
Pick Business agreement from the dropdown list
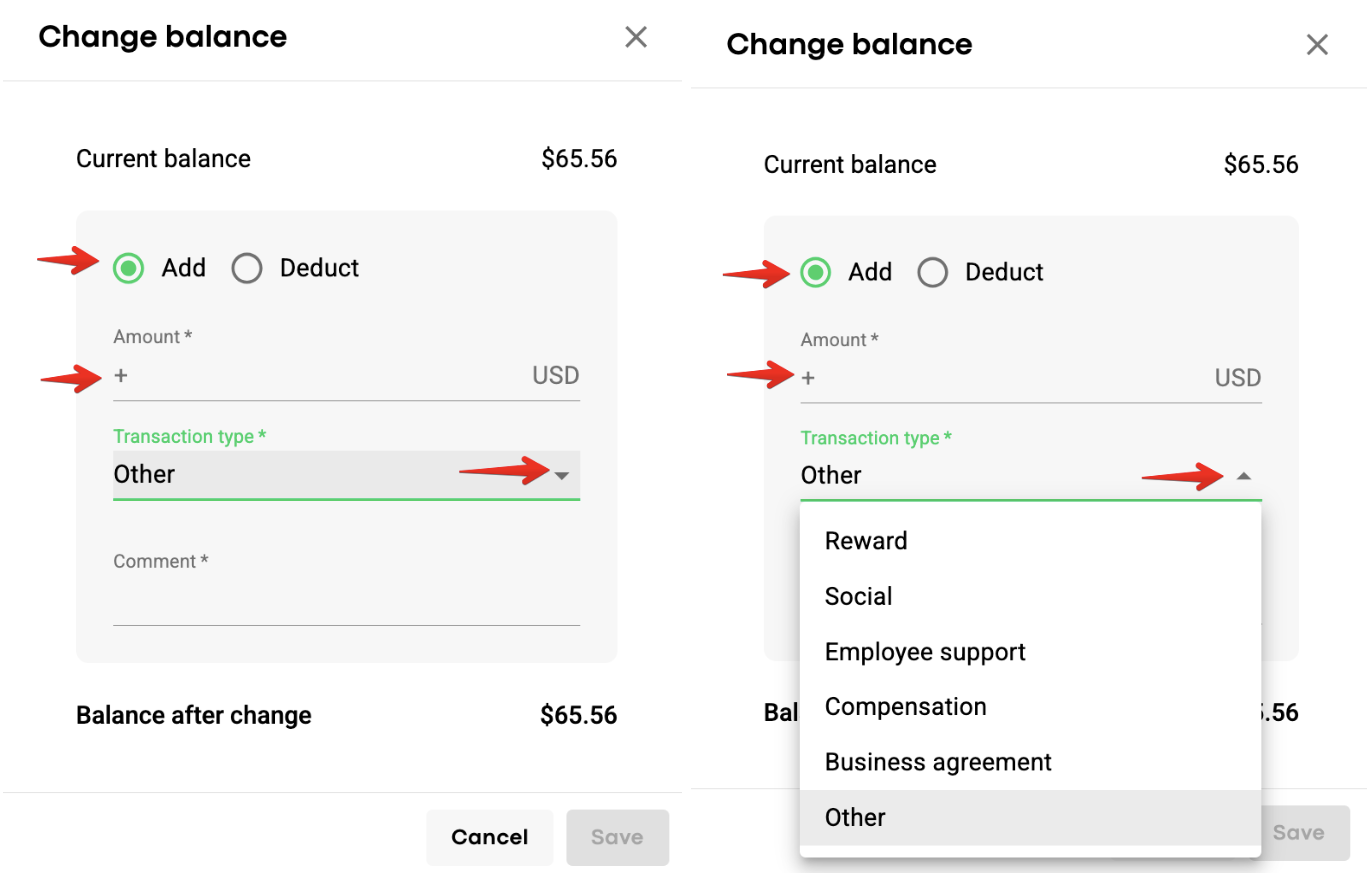[x=938, y=762]
